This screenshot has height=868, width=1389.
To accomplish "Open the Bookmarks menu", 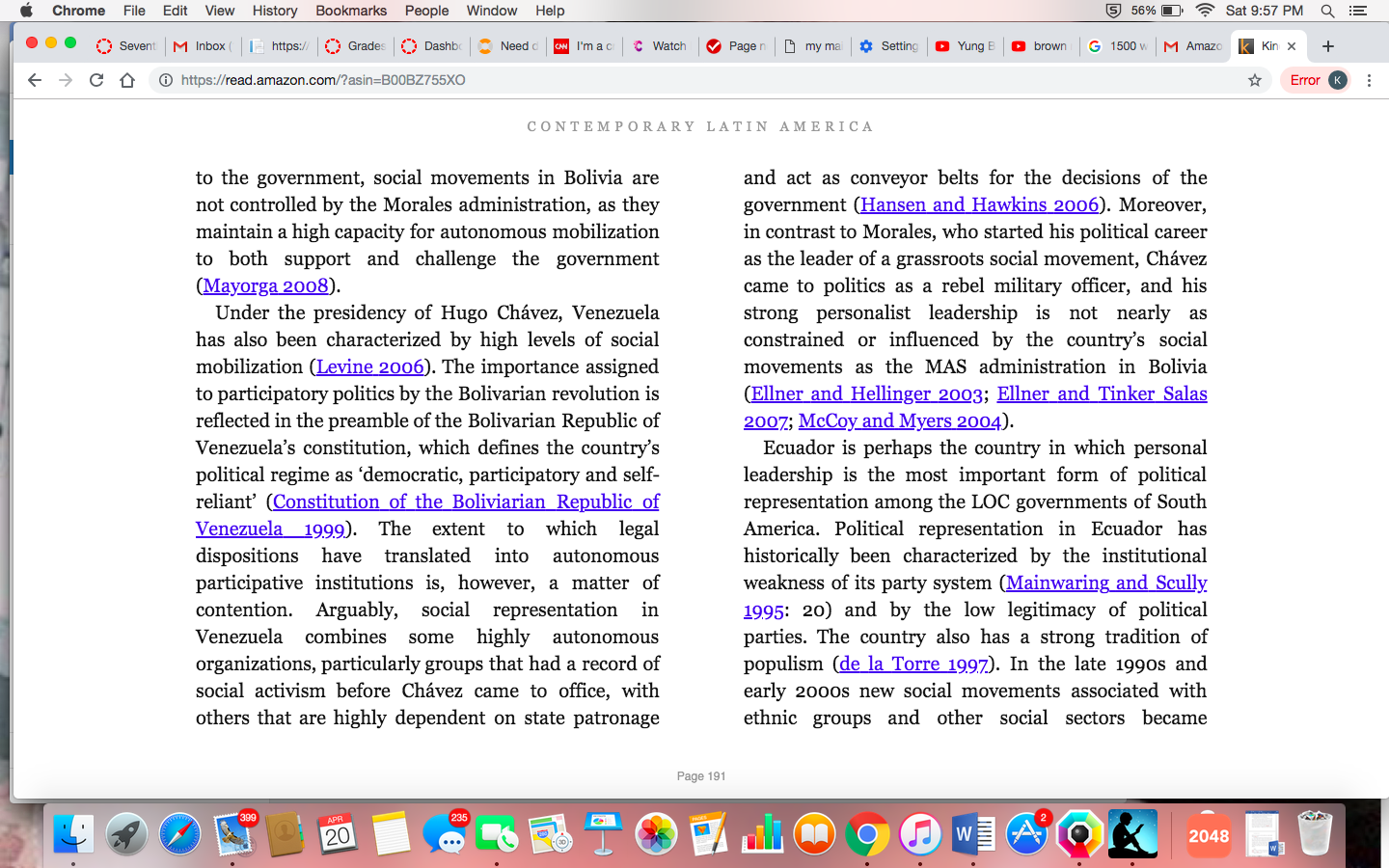I will pos(351,11).
